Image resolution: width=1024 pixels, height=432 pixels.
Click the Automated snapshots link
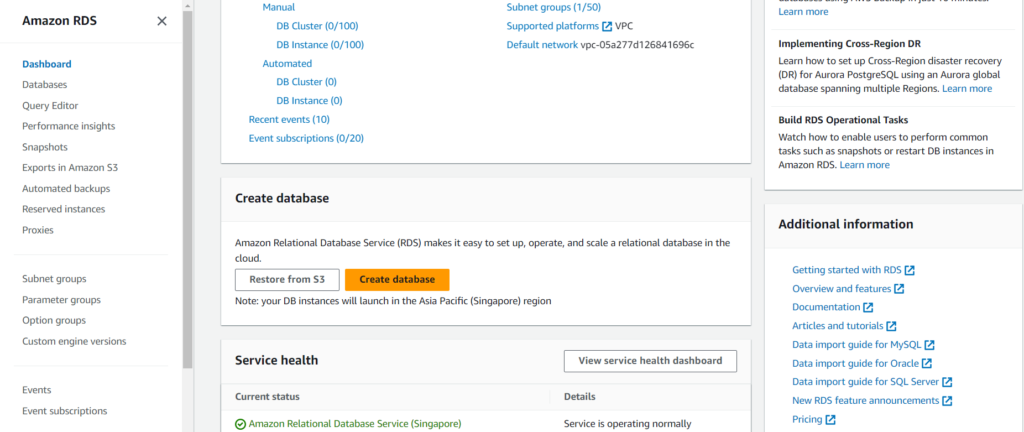pyautogui.click(x=287, y=64)
